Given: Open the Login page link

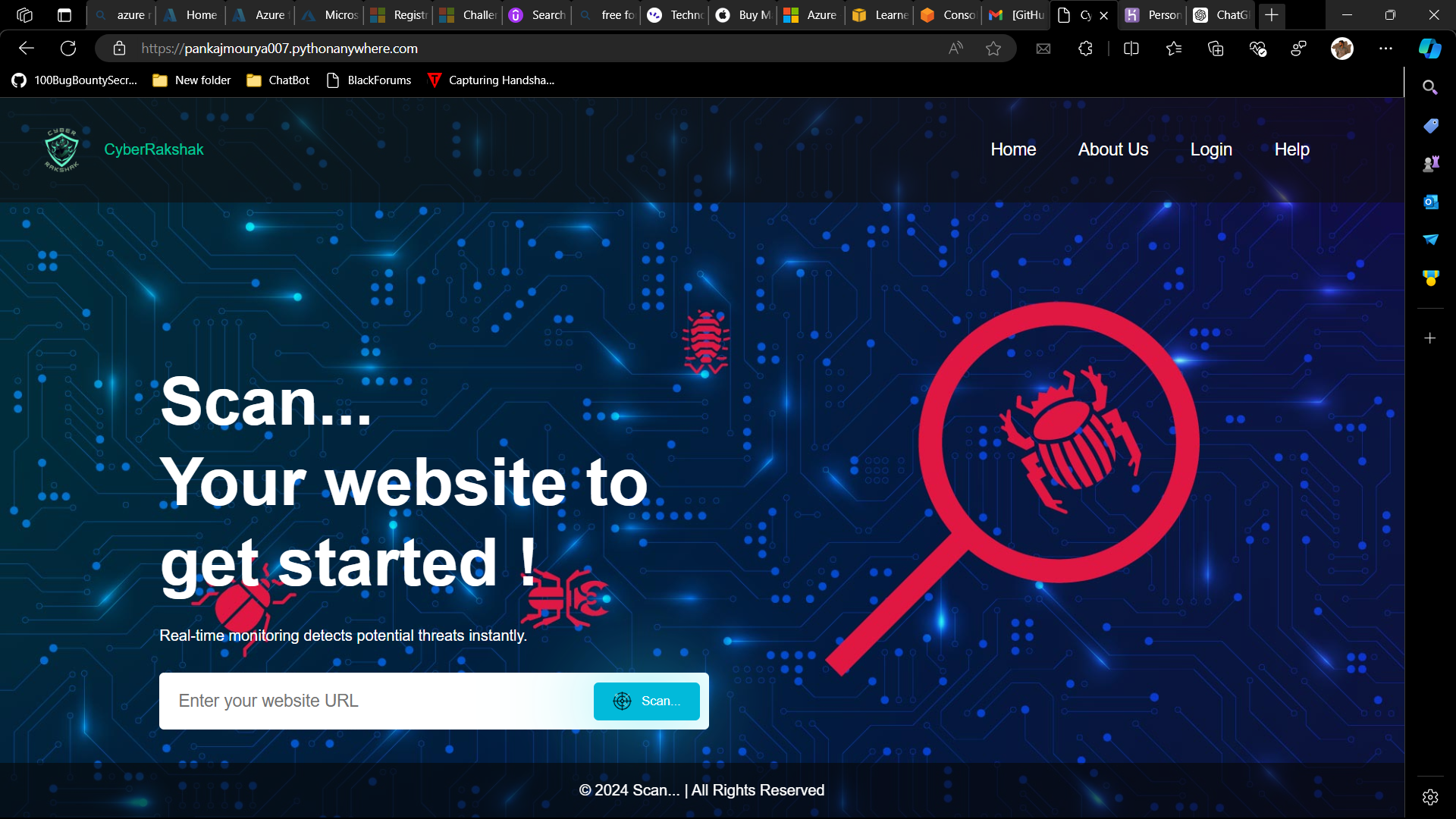Looking at the screenshot, I should click(x=1211, y=149).
